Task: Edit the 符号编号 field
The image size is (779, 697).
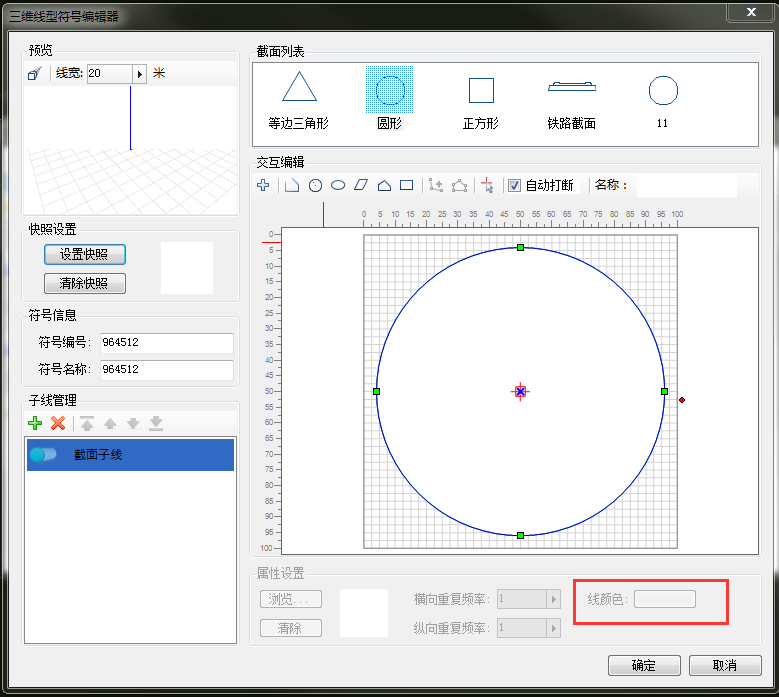Action: click(x=166, y=343)
